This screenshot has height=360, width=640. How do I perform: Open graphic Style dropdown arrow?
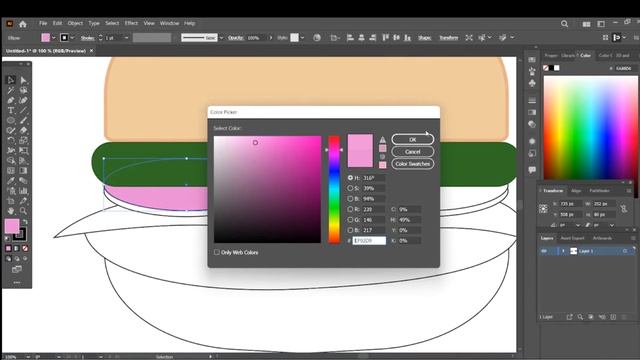pyautogui.click(x=302, y=38)
